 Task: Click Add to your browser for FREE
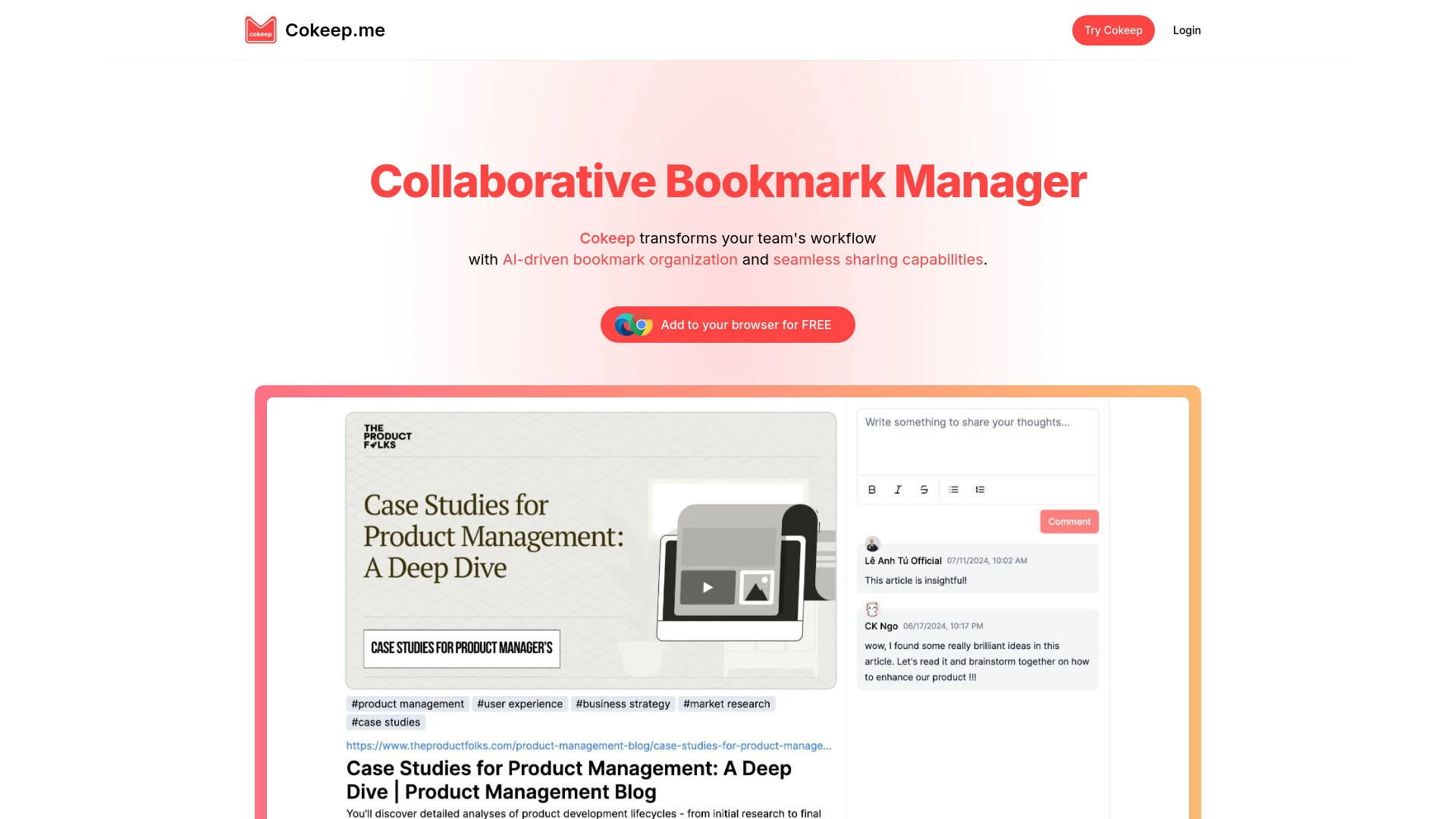(728, 324)
